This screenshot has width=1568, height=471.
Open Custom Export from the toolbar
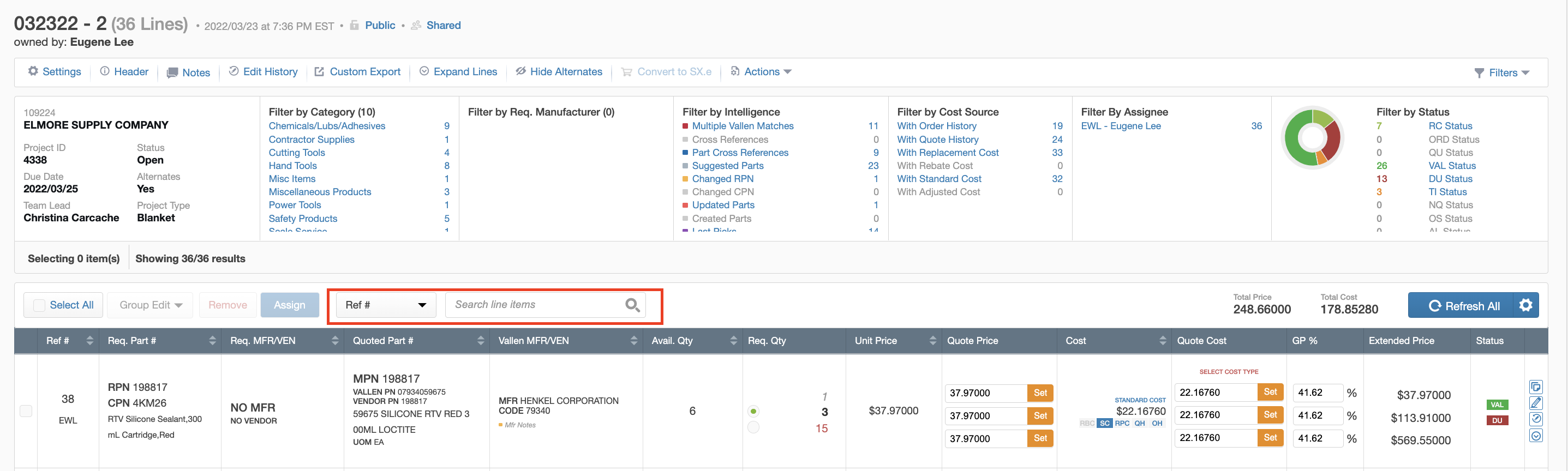point(357,72)
